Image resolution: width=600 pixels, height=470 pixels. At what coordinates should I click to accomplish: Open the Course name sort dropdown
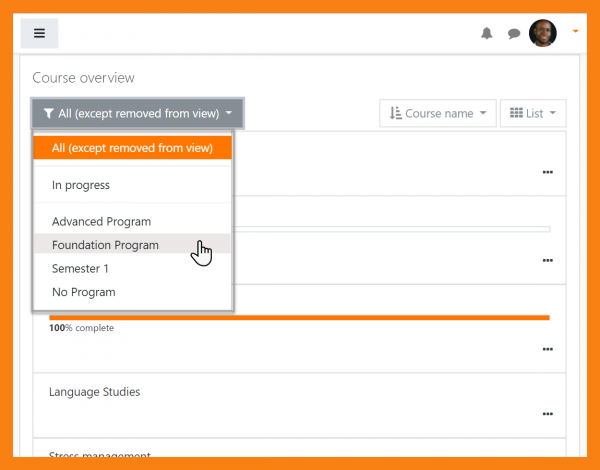(x=438, y=113)
